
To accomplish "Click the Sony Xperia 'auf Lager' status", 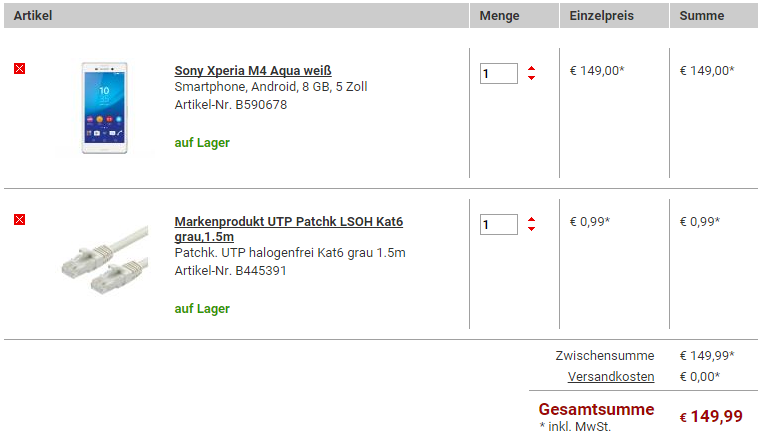I will click(x=202, y=143).
